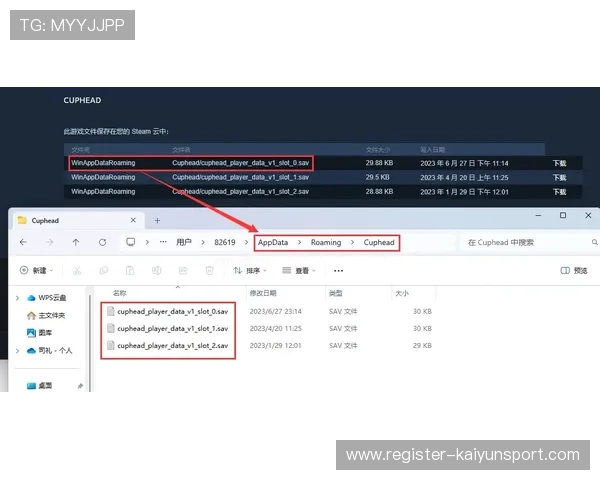Sort by 类型 type column header
This screenshot has width=600, height=480.
(x=336, y=293)
